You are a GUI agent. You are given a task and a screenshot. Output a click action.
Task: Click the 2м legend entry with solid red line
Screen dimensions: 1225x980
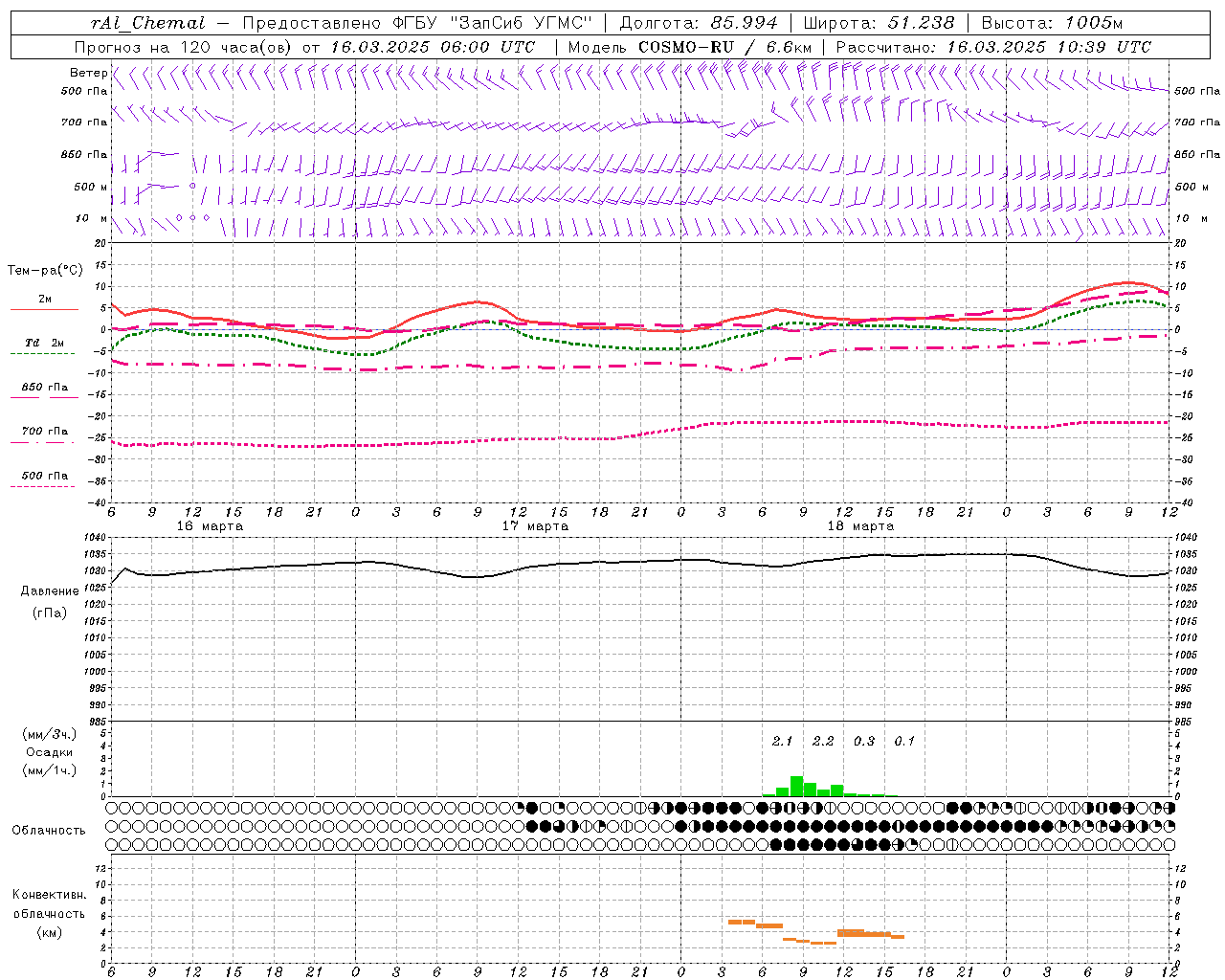point(44,303)
